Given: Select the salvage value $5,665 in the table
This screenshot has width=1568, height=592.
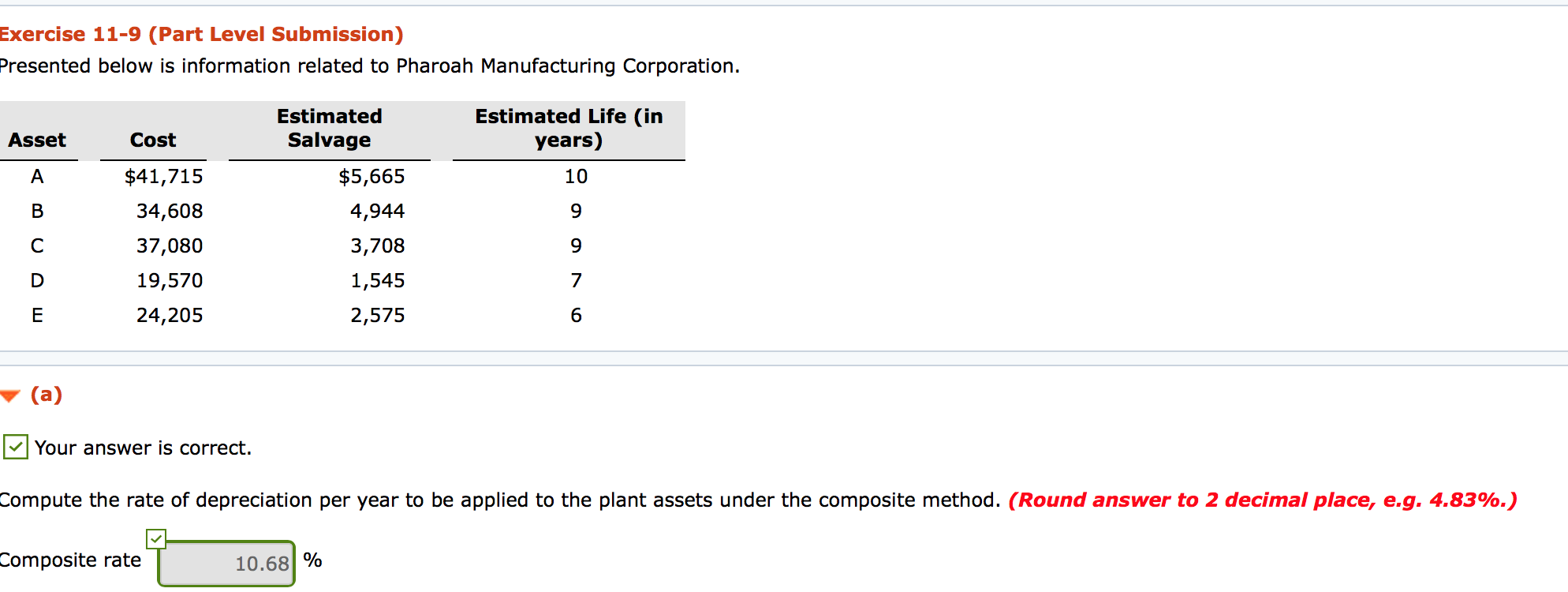Looking at the screenshot, I should click(x=371, y=176).
